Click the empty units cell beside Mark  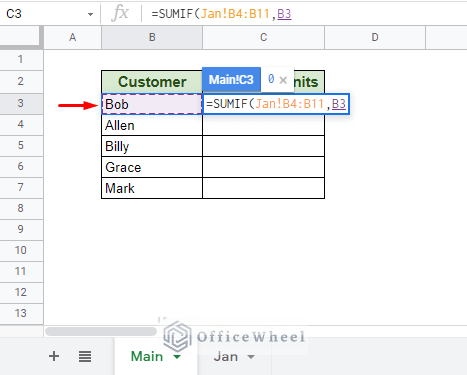click(263, 188)
